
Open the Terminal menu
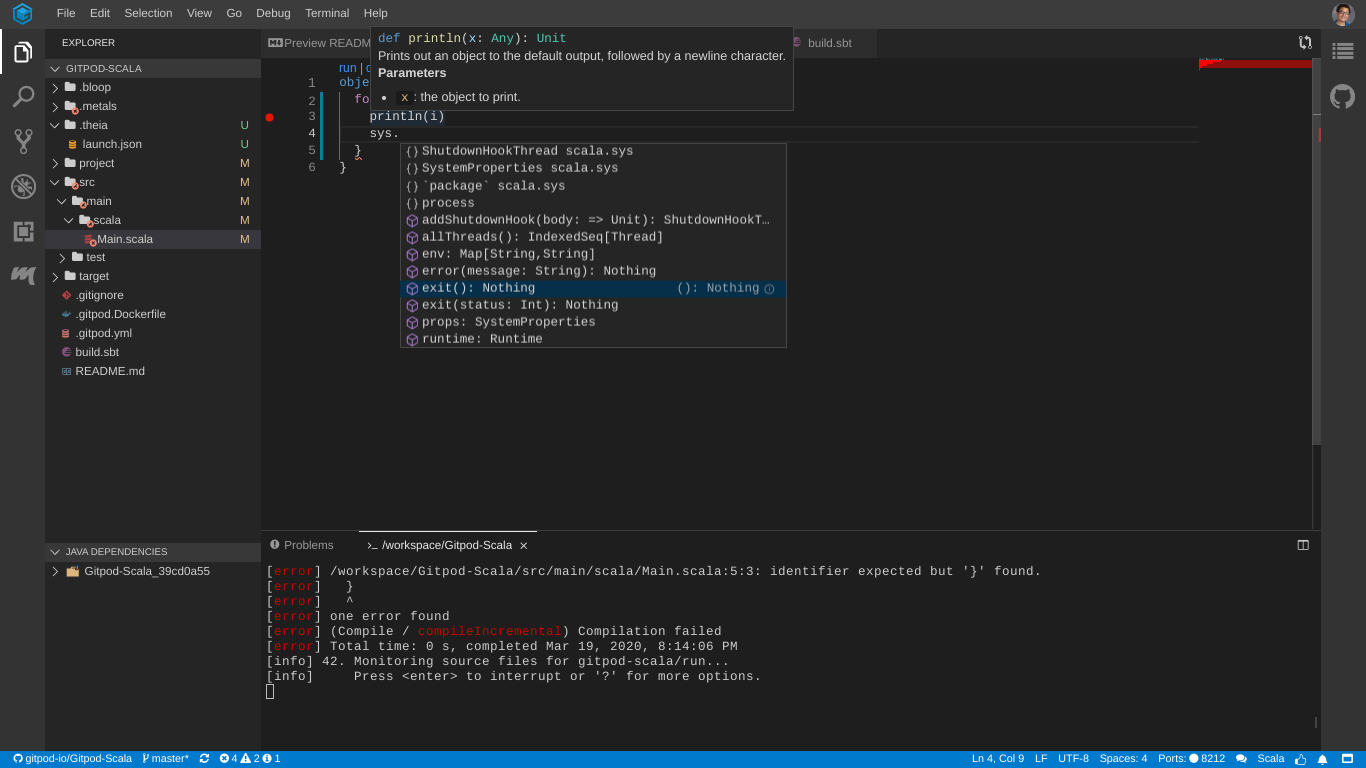pos(327,13)
